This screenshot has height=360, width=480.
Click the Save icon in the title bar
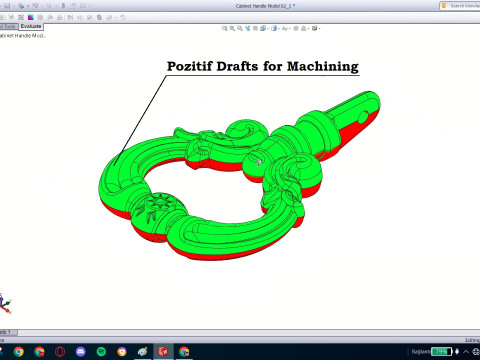(7, 6)
